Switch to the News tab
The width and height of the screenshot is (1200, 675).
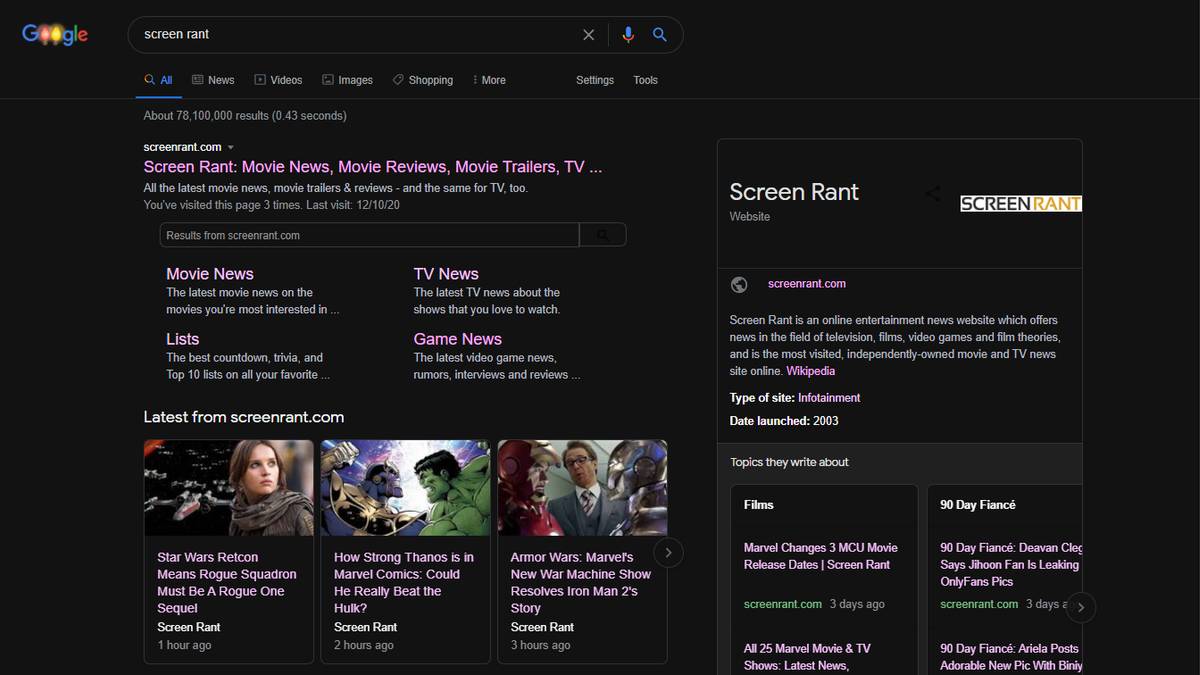(213, 80)
